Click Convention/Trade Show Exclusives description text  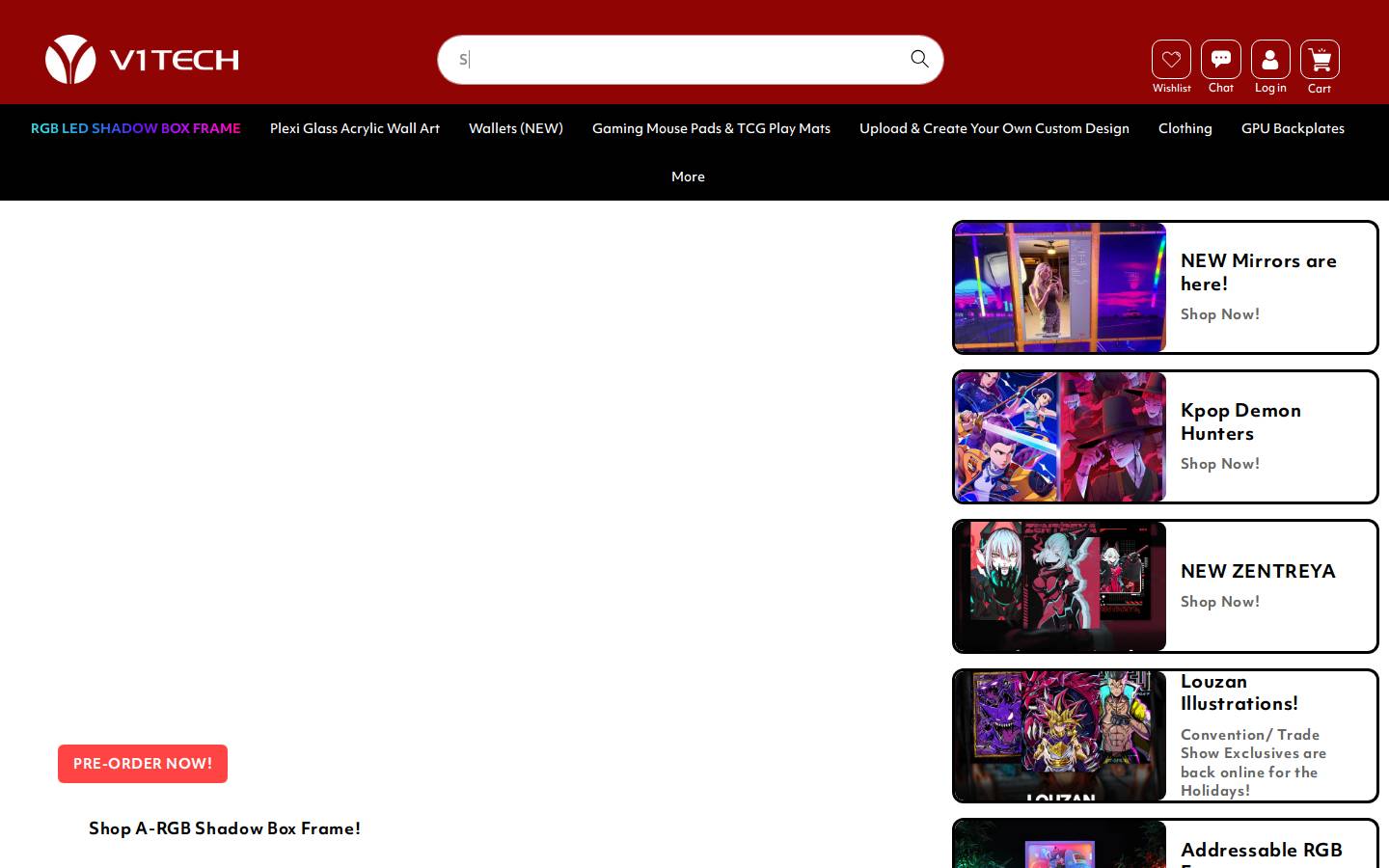pyautogui.click(x=1253, y=763)
